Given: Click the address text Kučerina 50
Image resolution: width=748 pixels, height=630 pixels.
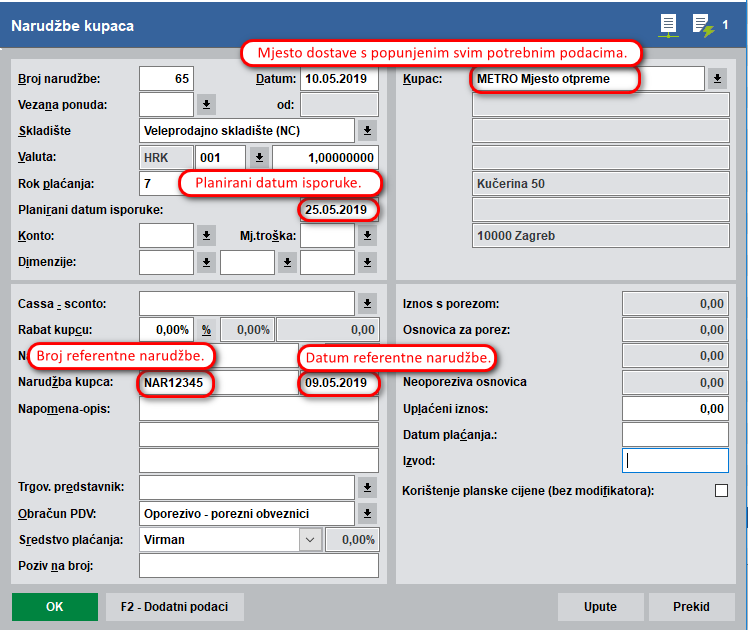Looking at the screenshot, I should [x=510, y=184].
